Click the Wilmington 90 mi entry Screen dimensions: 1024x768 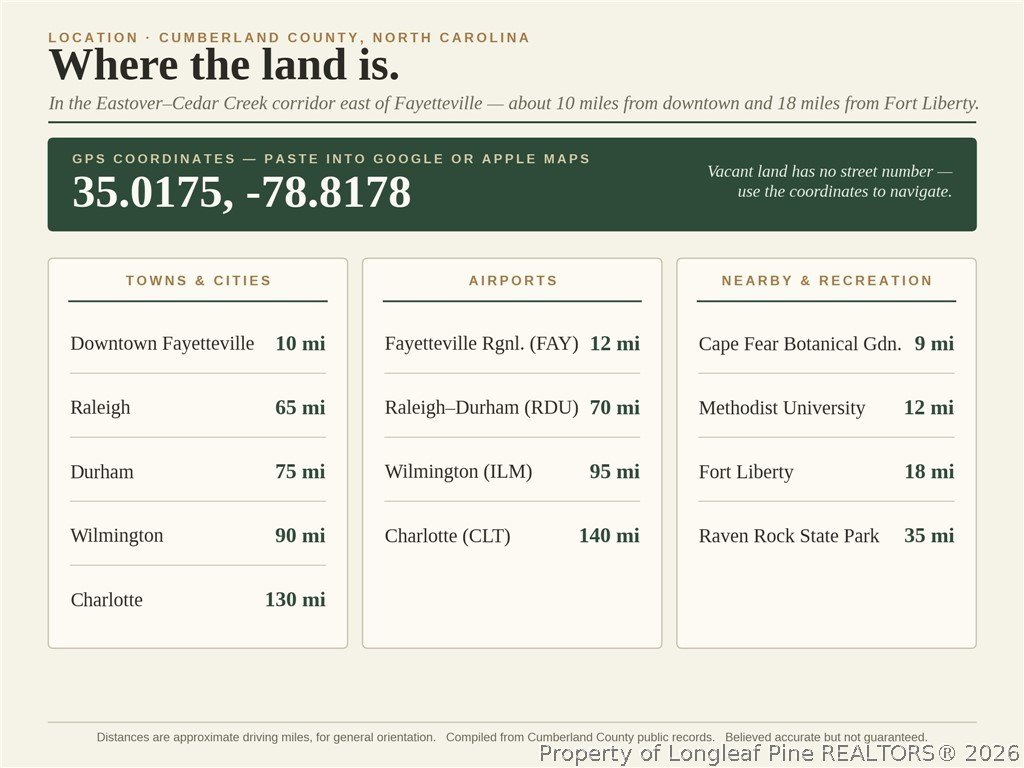coord(198,535)
